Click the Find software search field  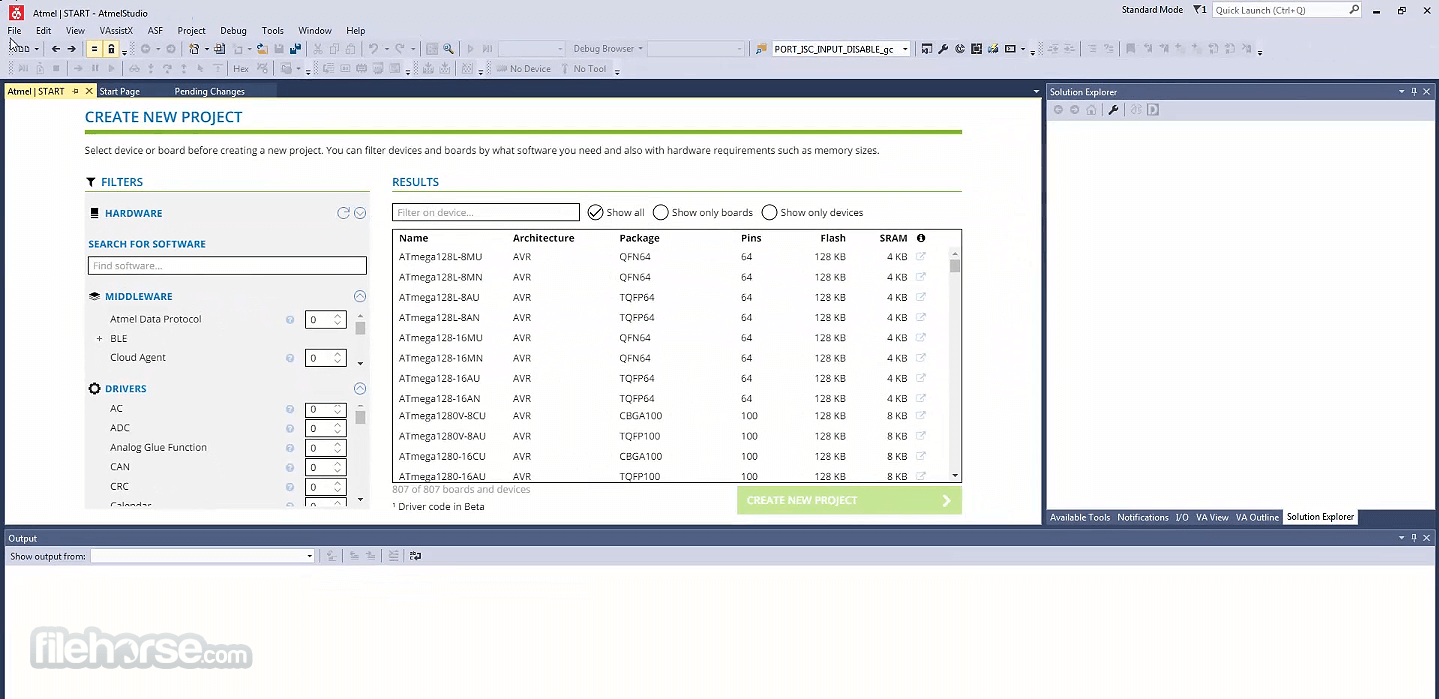tap(227, 266)
